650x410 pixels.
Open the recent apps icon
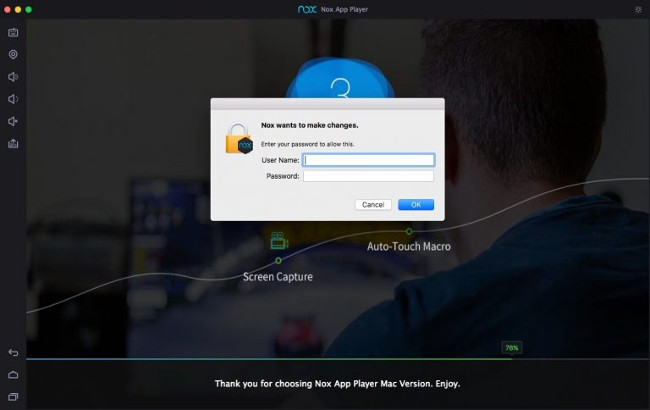tap(13, 397)
